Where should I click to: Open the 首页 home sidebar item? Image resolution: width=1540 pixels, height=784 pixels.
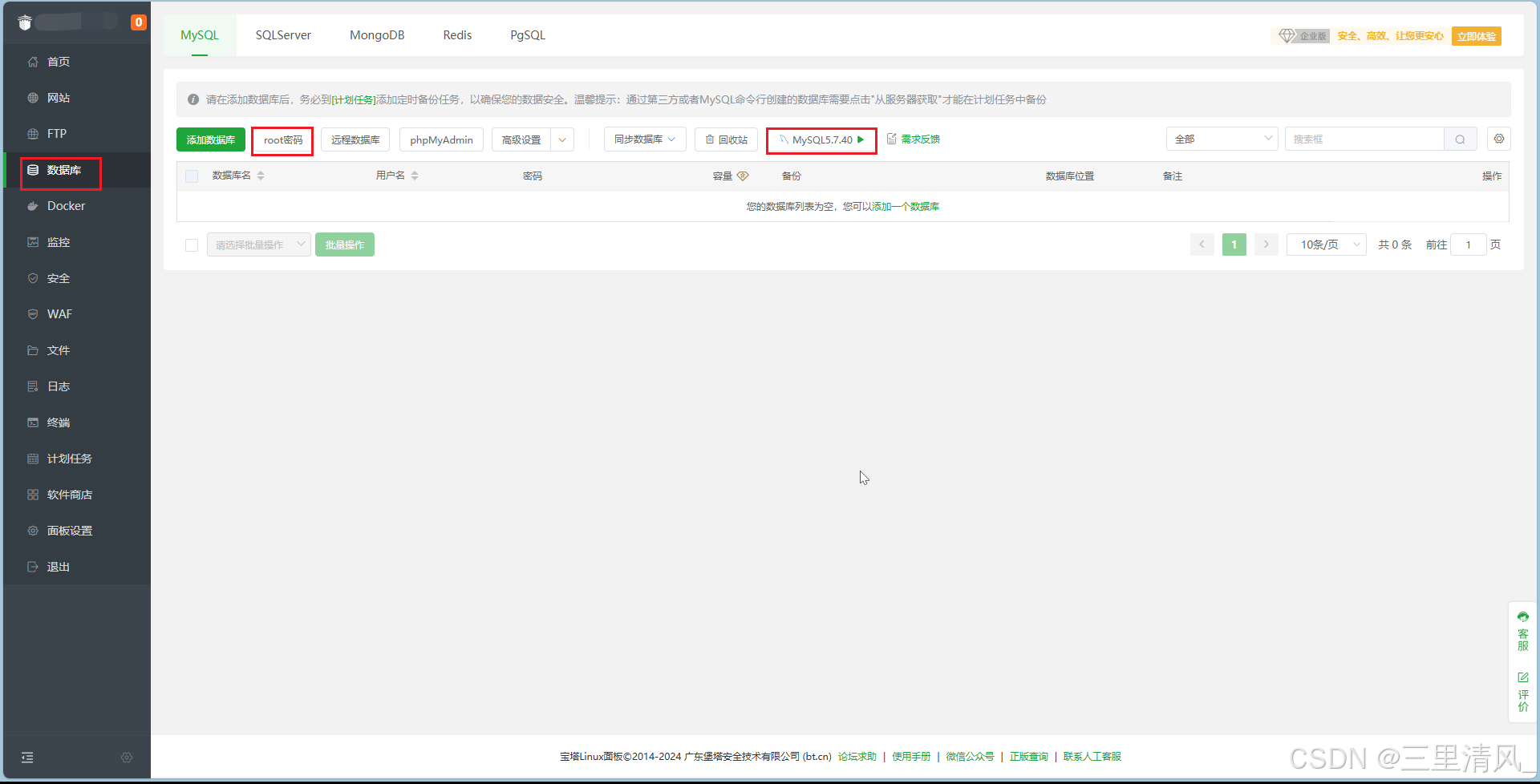(x=76, y=62)
